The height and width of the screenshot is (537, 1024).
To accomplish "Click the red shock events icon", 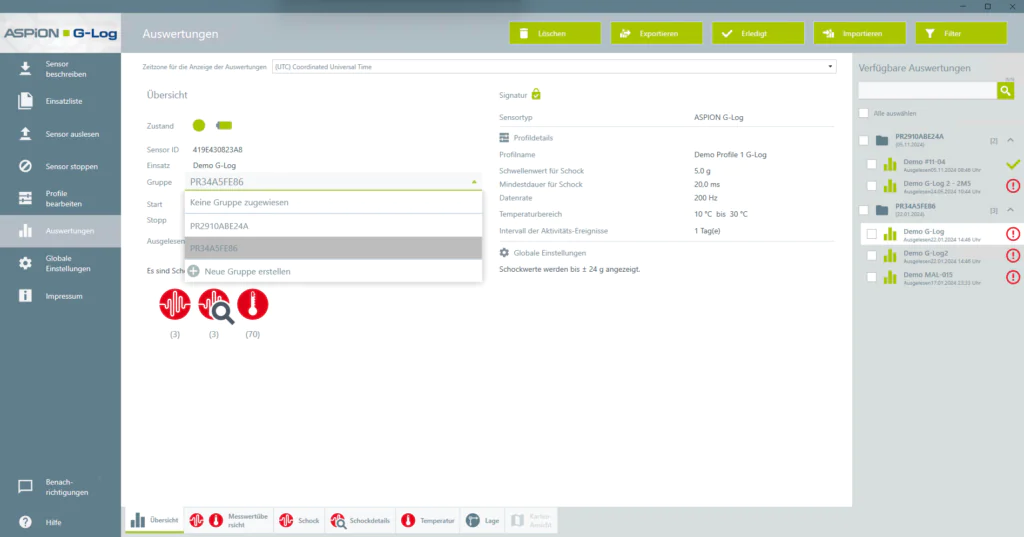I will (175, 304).
